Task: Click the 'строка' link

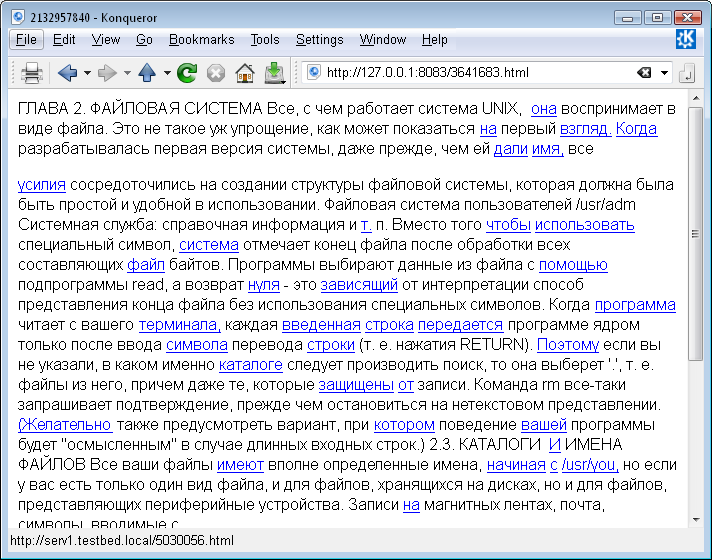Action: click(x=389, y=325)
